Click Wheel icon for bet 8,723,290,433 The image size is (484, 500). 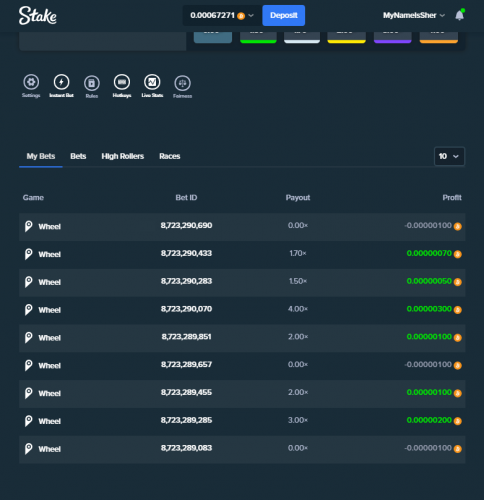pyautogui.click(x=29, y=254)
